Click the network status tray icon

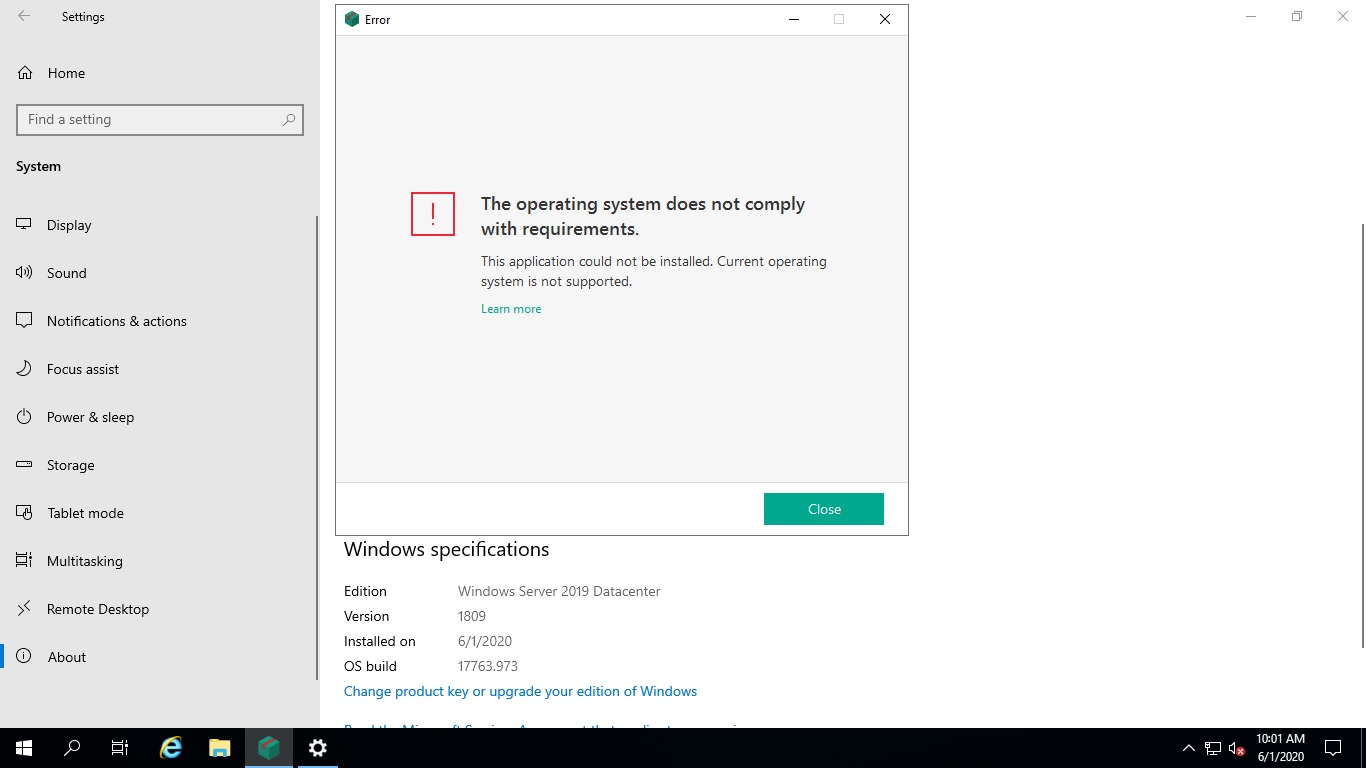point(1213,747)
